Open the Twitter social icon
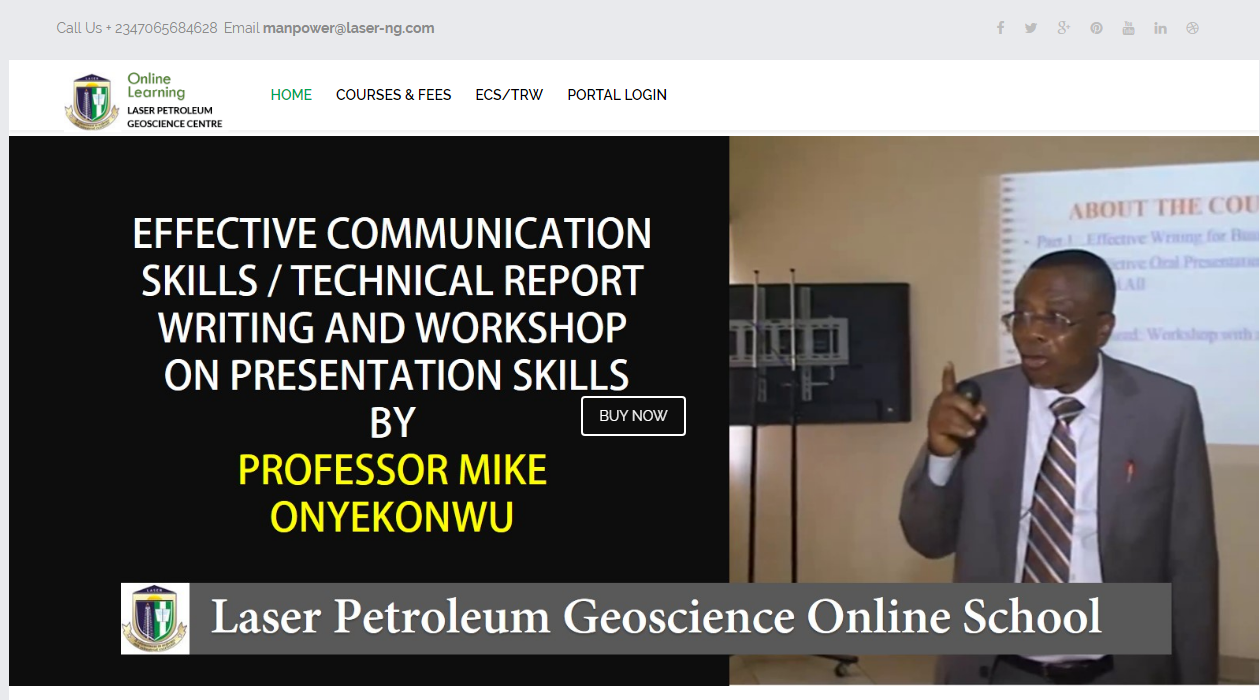This screenshot has height=700, width=1260. point(1031,28)
